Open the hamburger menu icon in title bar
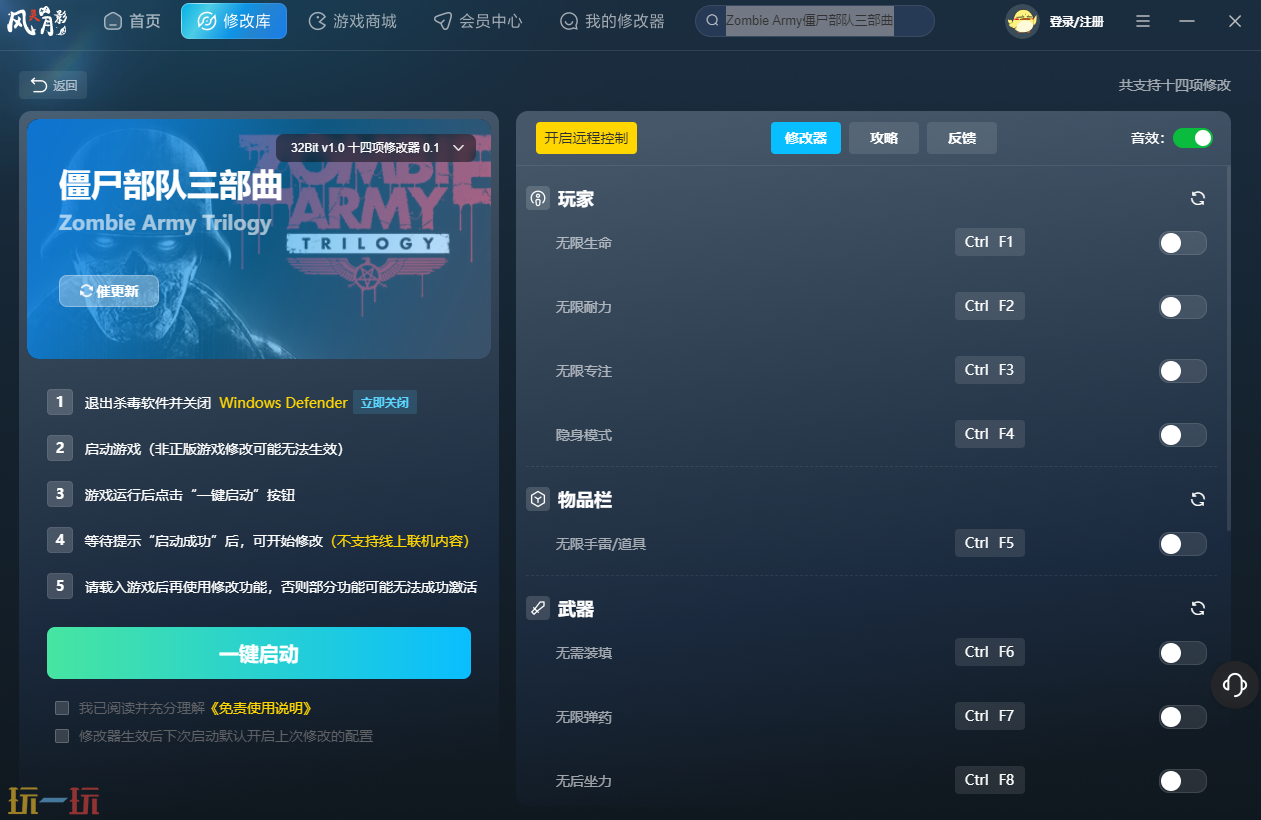This screenshot has width=1261, height=820. click(1143, 21)
